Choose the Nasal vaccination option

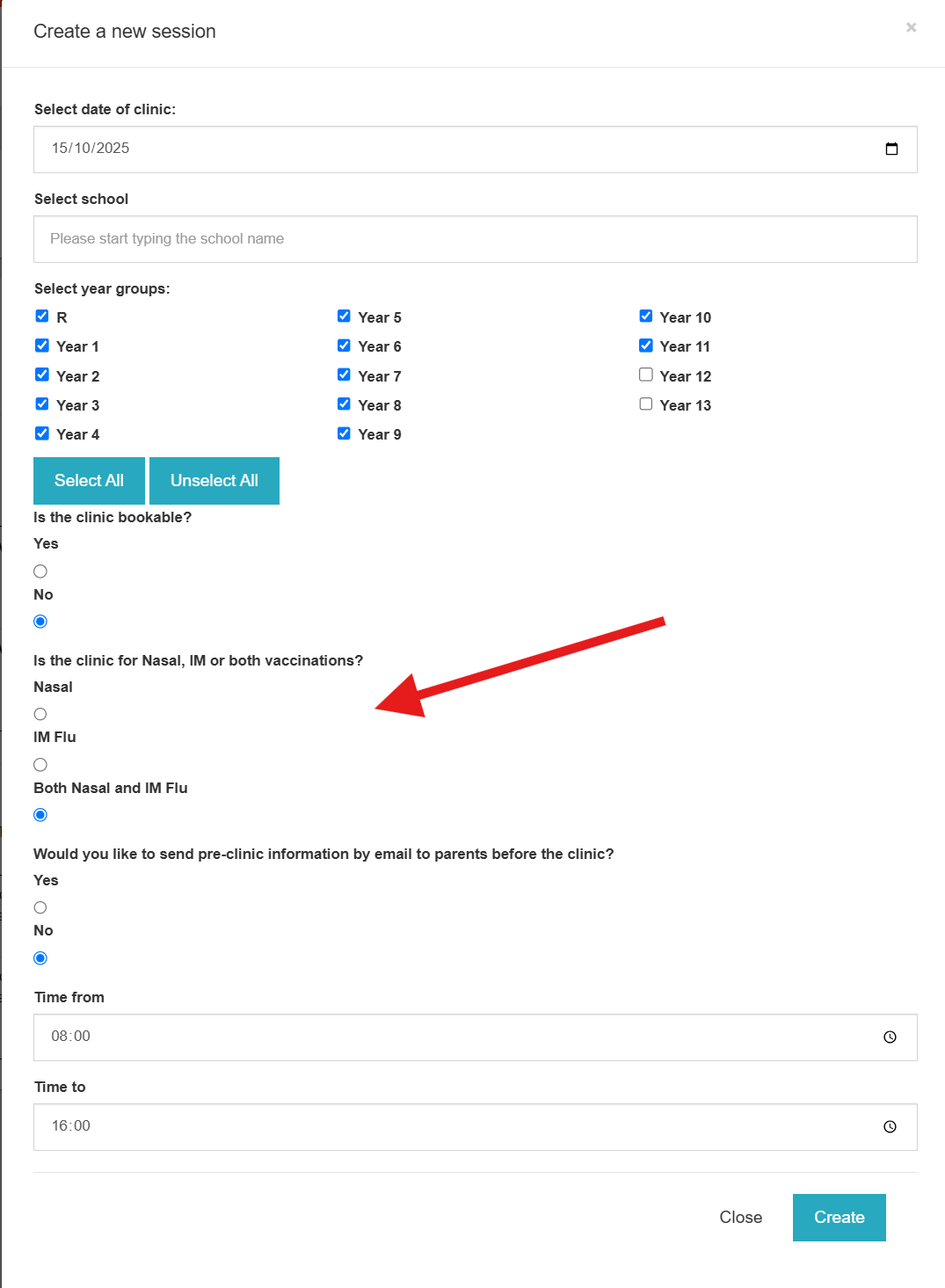[x=40, y=714]
